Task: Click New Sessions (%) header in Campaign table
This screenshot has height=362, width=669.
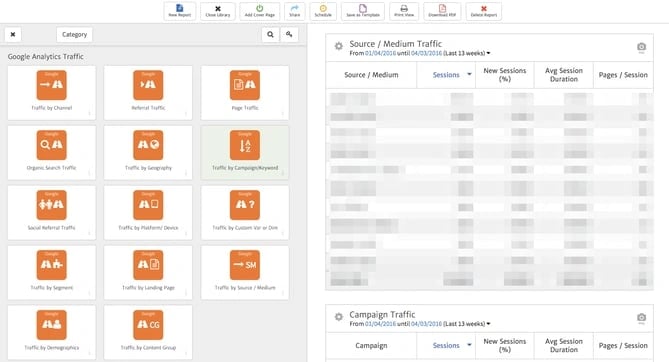Action: 505,345
